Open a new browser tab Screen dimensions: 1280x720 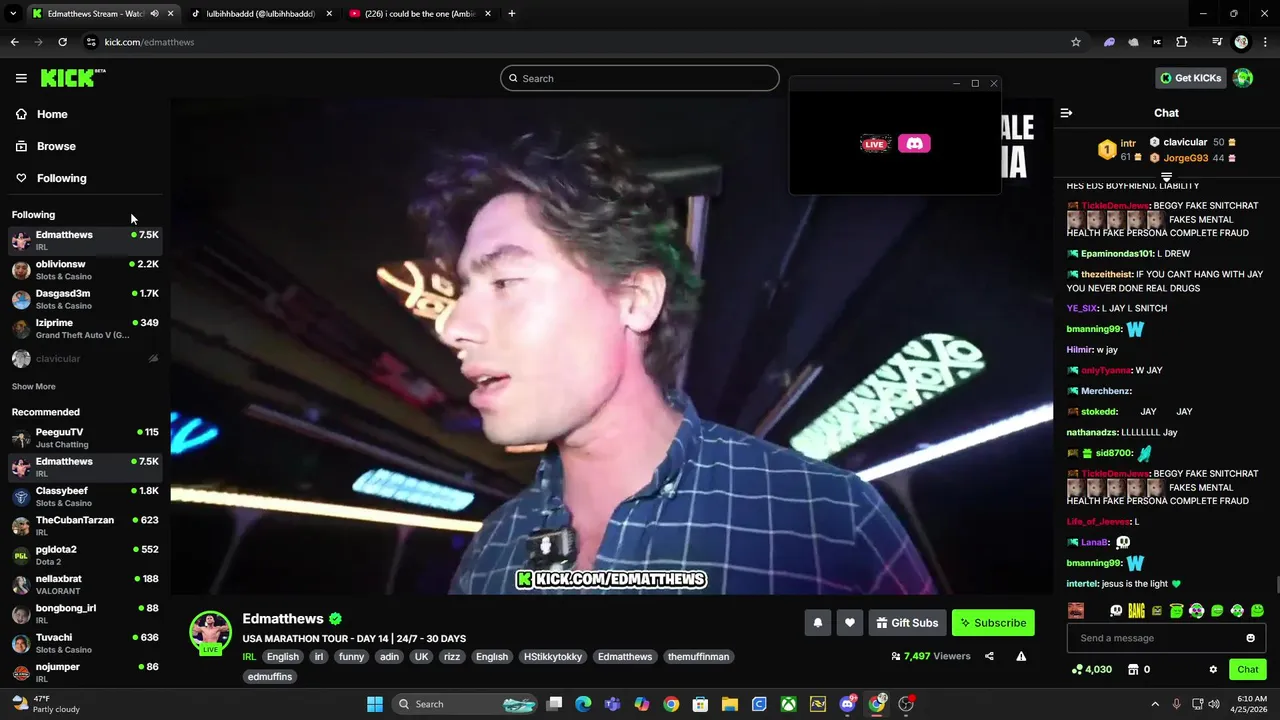point(511,14)
